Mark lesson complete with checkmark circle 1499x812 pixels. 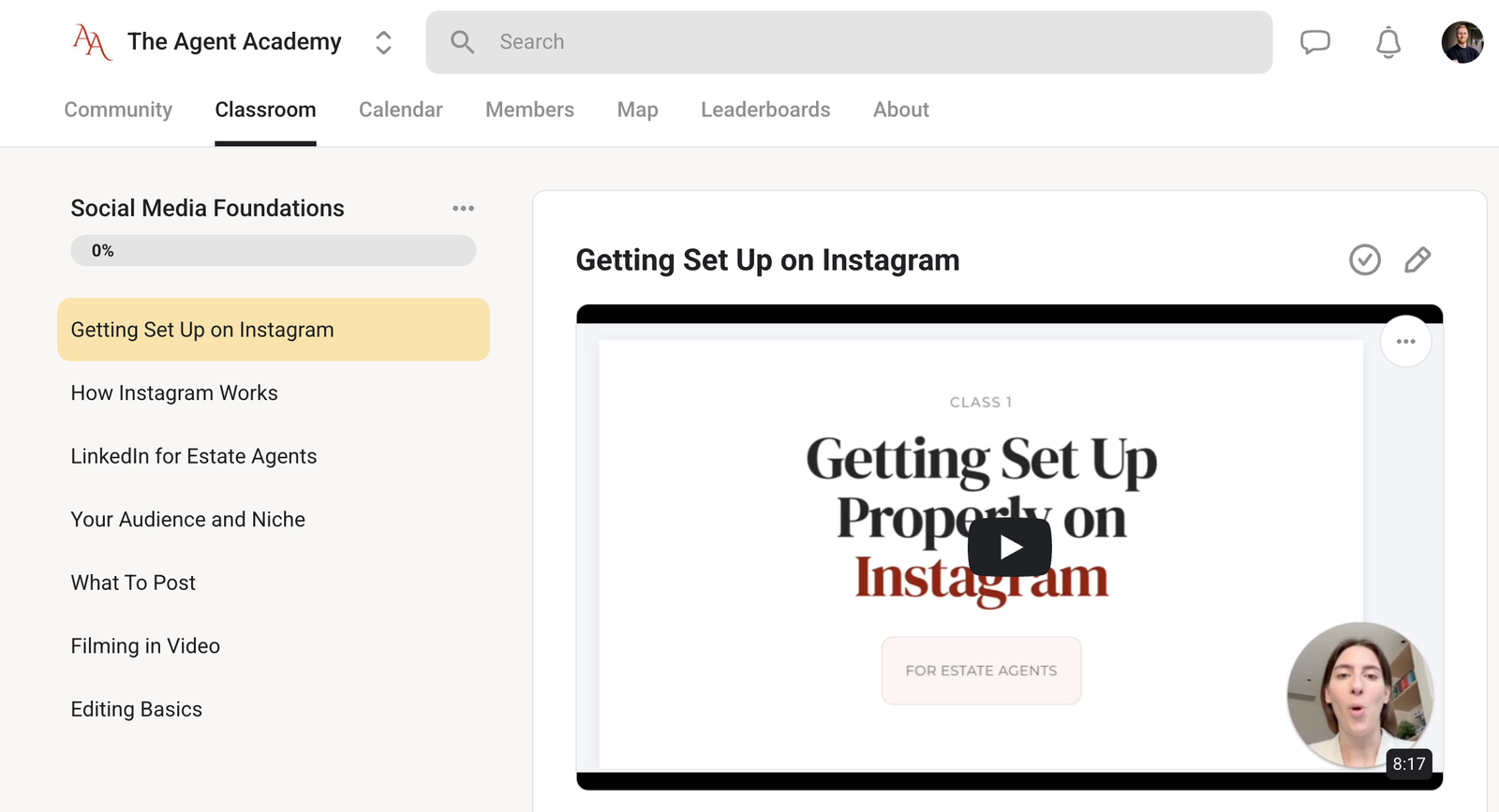point(1365,259)
